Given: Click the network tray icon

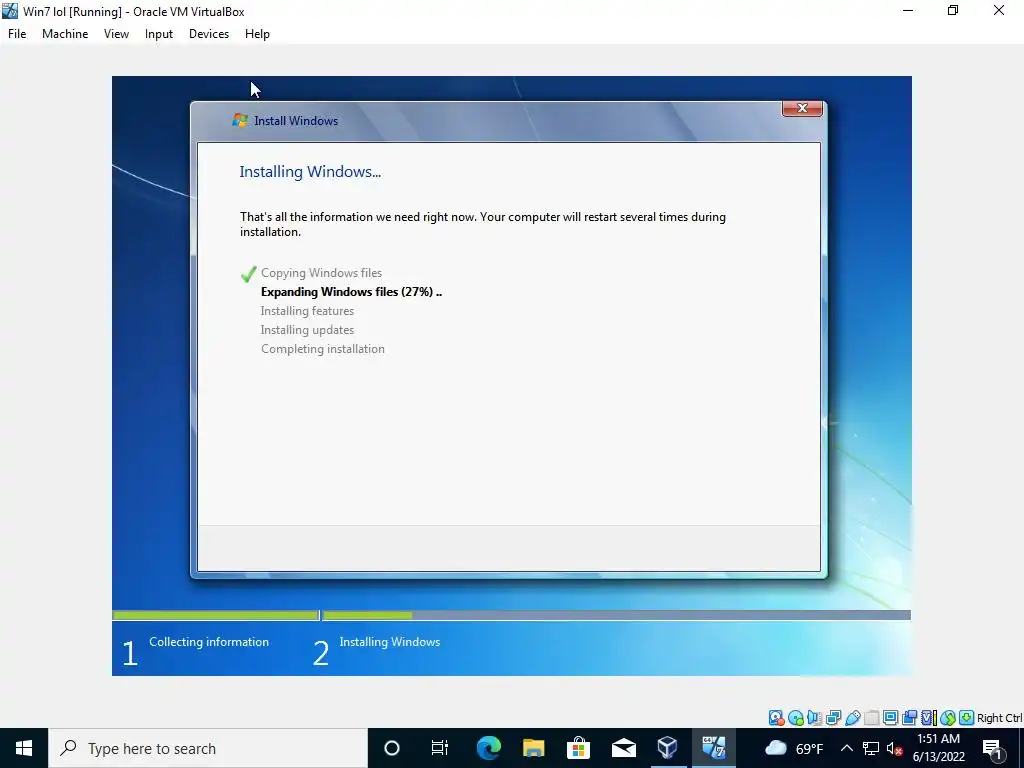Looking at the screenshot, I should [x=871, y=748].
